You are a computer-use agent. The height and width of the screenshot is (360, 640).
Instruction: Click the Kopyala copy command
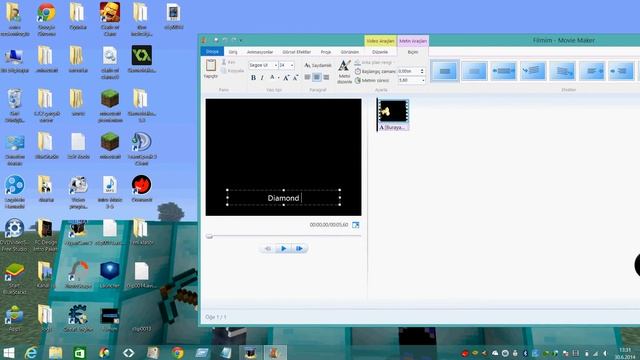(232, 71)
